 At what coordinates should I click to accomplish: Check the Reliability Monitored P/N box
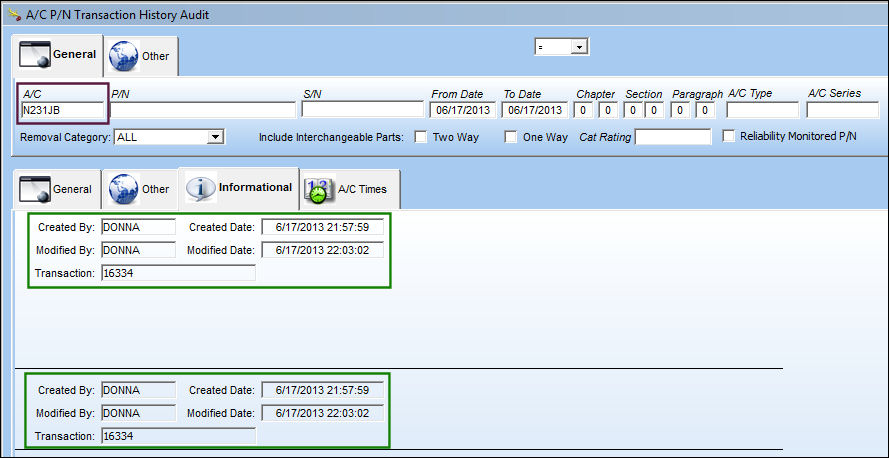[729, 136]
